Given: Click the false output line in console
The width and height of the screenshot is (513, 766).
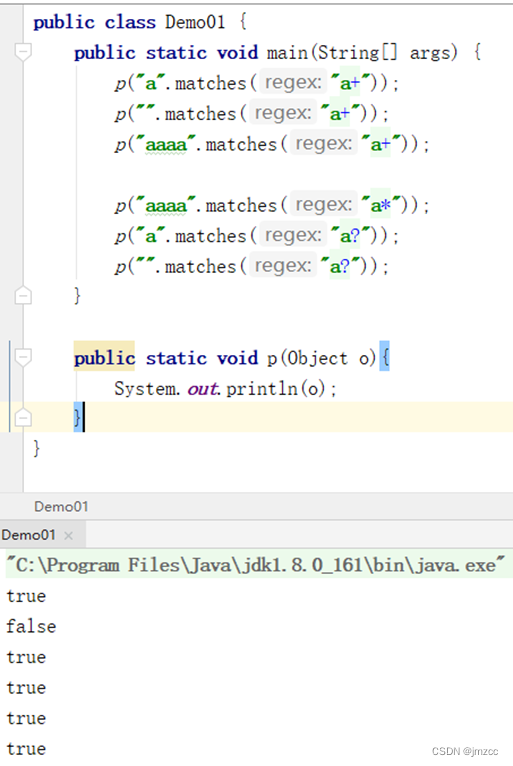Looking at the screenshot, I should [x=31, y=627].
